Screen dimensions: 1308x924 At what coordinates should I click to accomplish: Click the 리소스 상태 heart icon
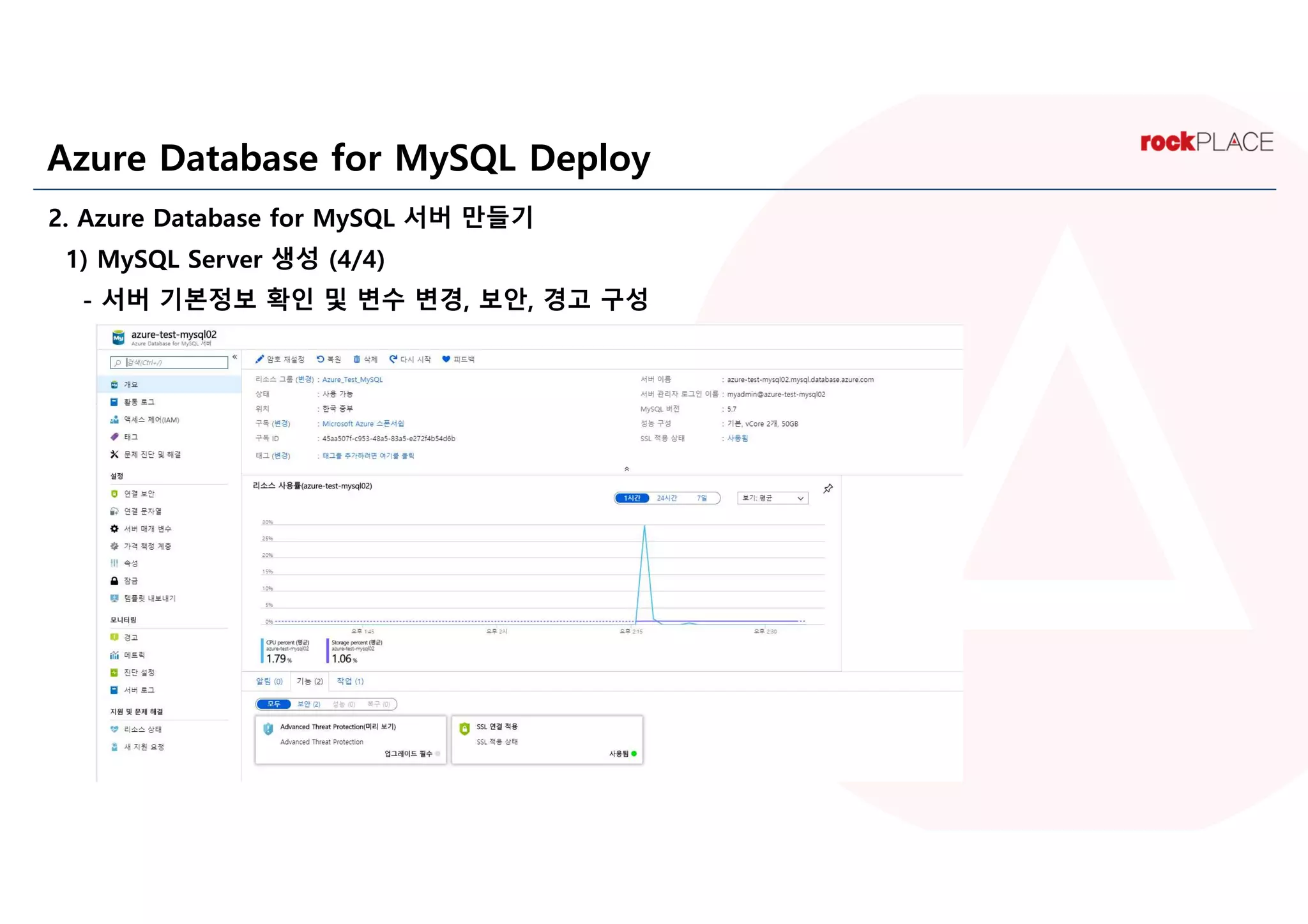click(114, 729)
